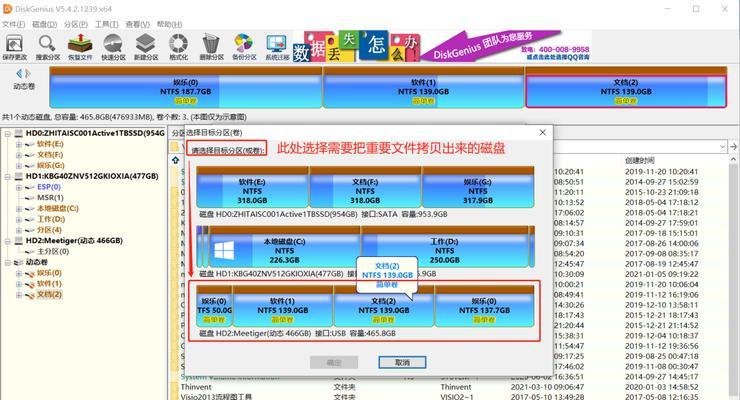Open the 备份分区 (Backup partition) tool
Image resolution: width=740 pixels, height=400 pixels.
244,47
